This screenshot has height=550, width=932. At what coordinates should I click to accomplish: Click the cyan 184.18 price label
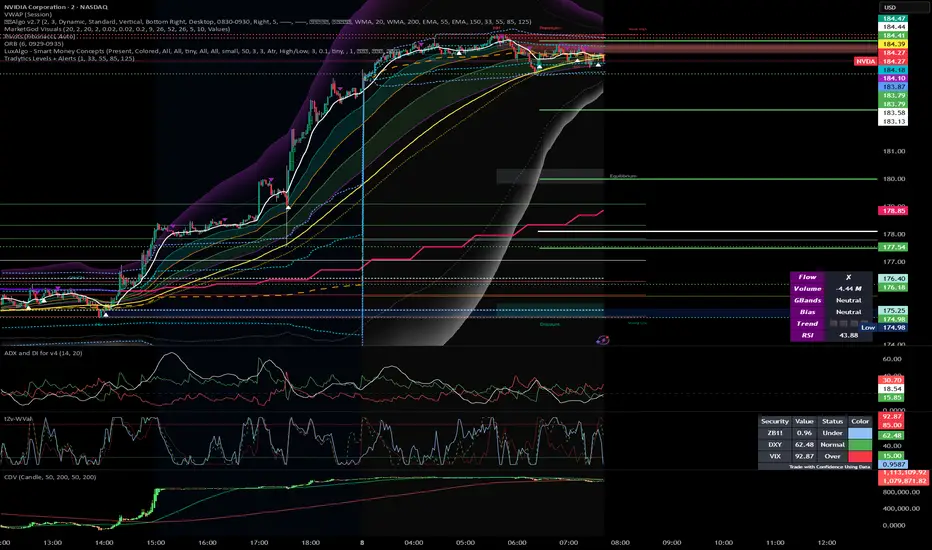(x=893, y=70)
